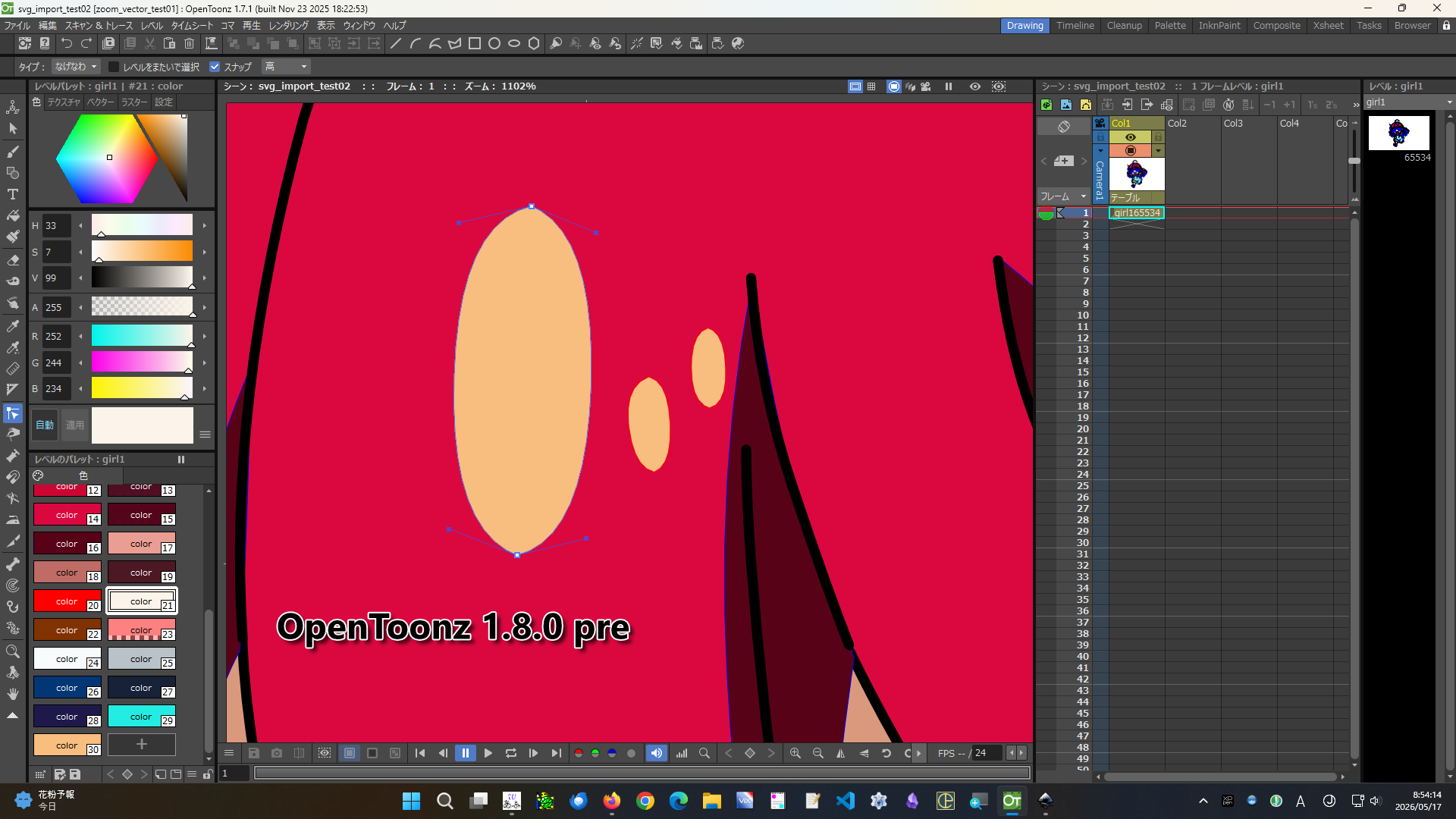Toggle the red channel button
Image resolution: width=1456 pixels, height=819 pixels.
pos(579,753)
